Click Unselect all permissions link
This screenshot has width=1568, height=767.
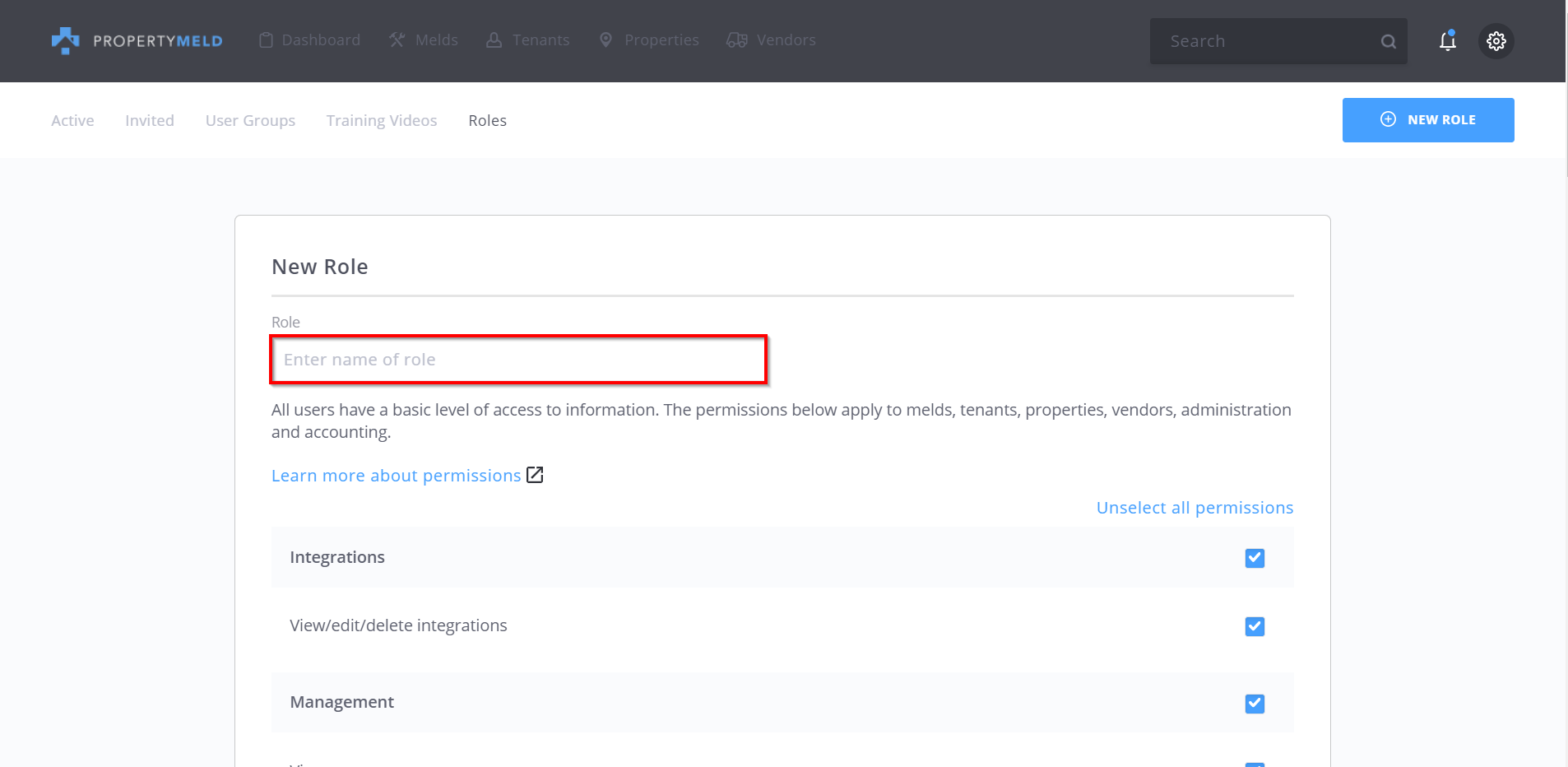tap(1194, 508)
